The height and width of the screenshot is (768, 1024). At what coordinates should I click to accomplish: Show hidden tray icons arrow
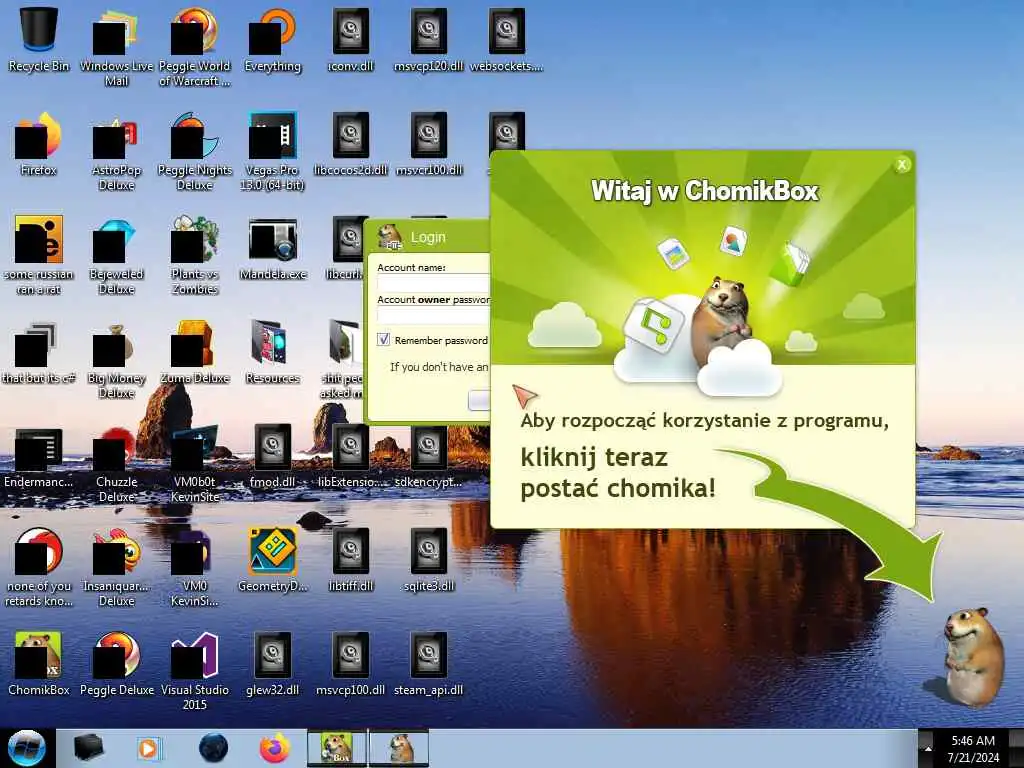tap(927, 749)
